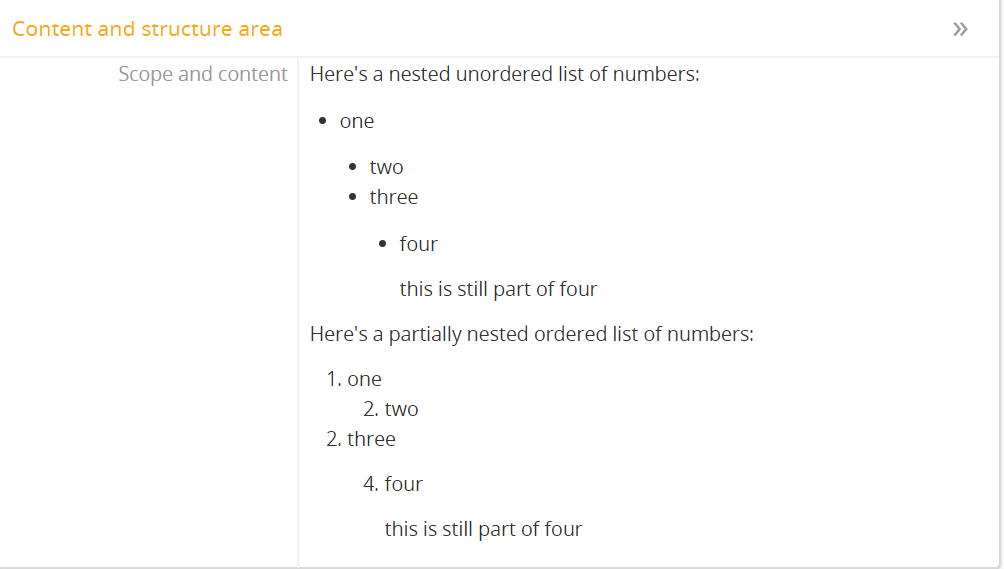Click bullet item "three" in unordered list
Viewport: 1004px width, 569px height.
click(393, 197)
